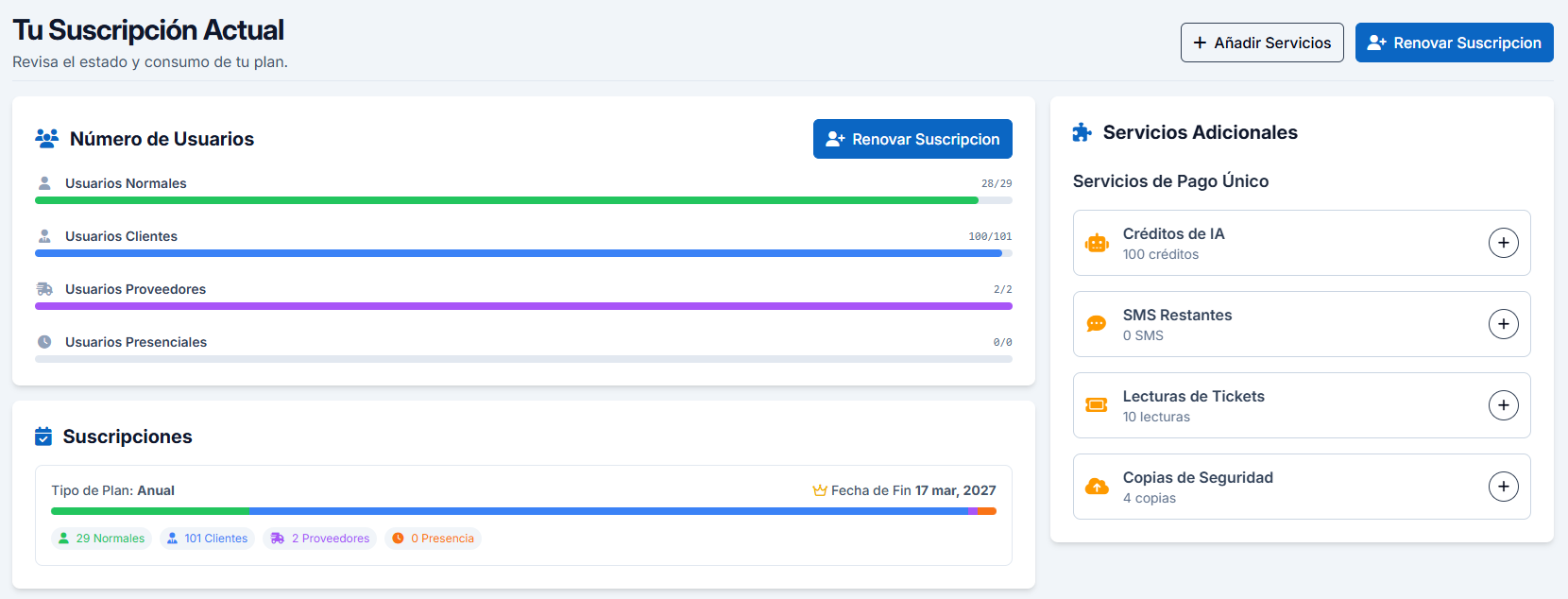Viewport: 1568px width, 599px height.
Task: Add more SMS Restantes with plus icon
Action: tap(1503, 324)
